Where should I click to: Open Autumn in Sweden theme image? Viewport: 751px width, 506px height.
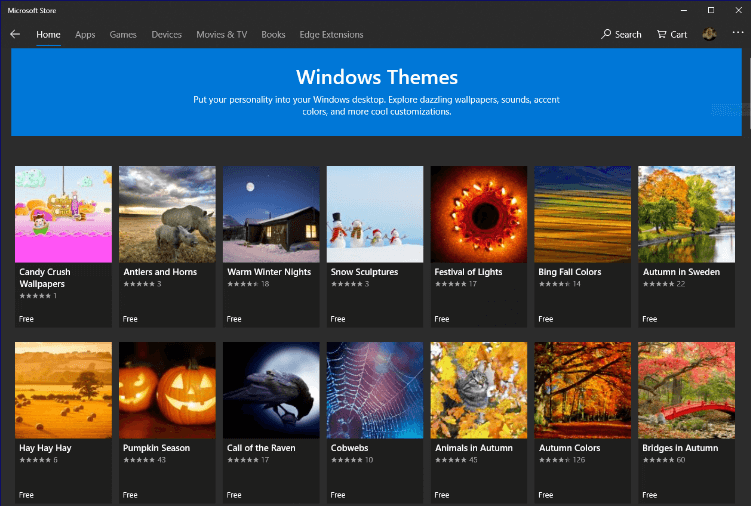pos(686,214)
